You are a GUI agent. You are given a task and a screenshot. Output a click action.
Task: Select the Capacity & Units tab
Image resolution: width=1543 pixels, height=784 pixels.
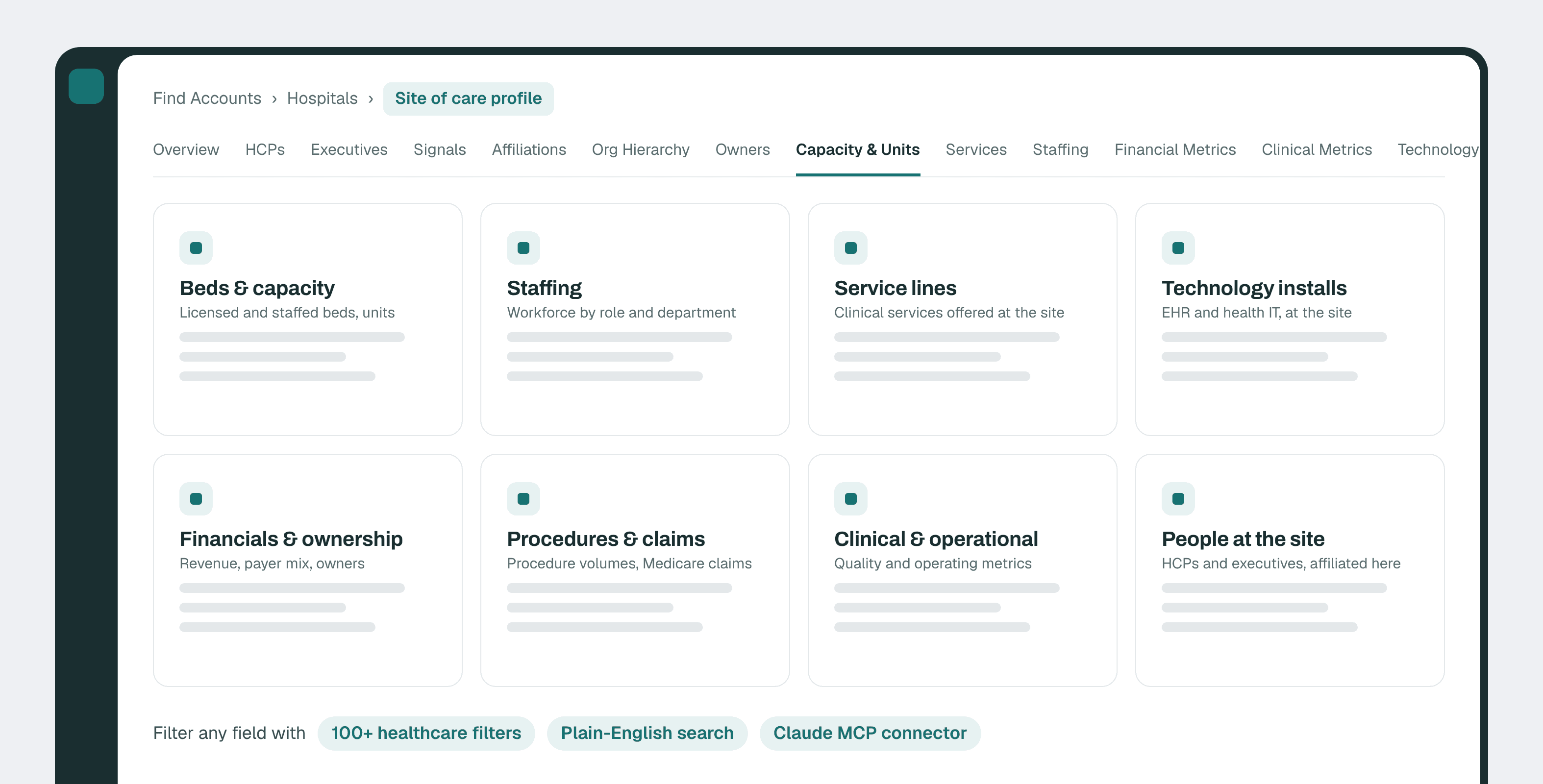tap(858, 150)
